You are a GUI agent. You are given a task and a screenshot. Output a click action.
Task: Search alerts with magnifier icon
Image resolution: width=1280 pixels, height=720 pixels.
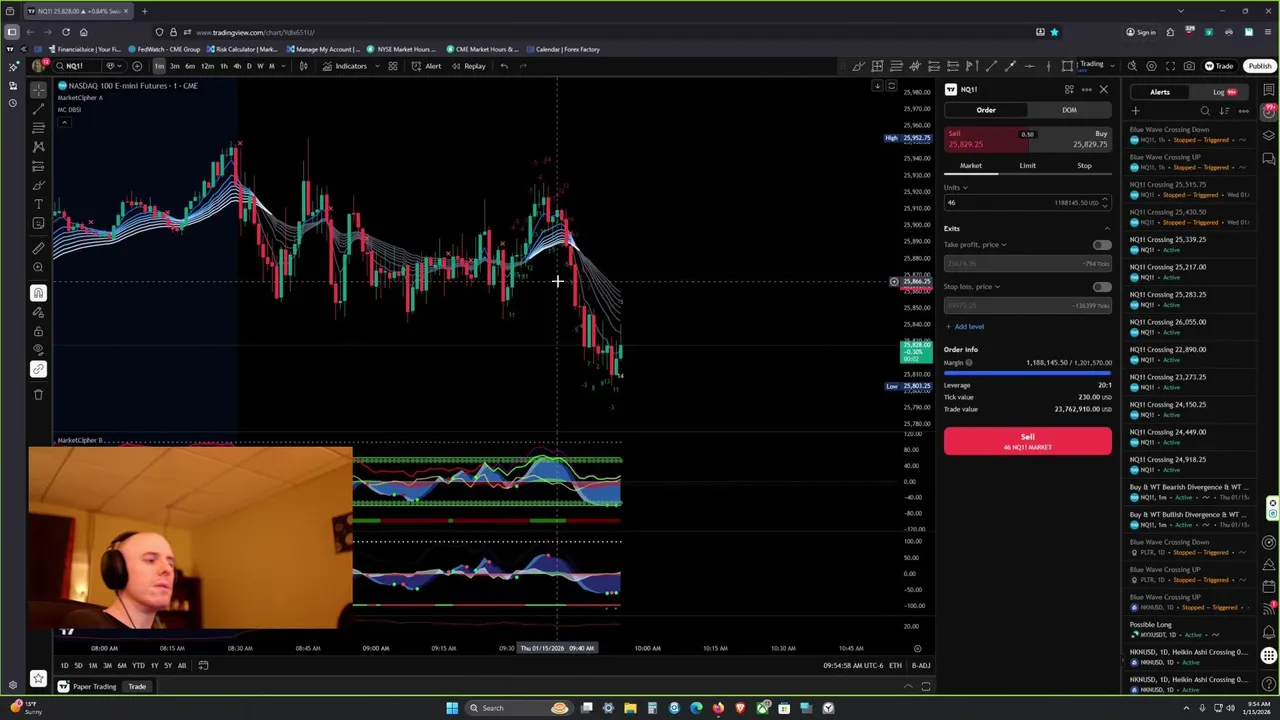[1205, 111]
